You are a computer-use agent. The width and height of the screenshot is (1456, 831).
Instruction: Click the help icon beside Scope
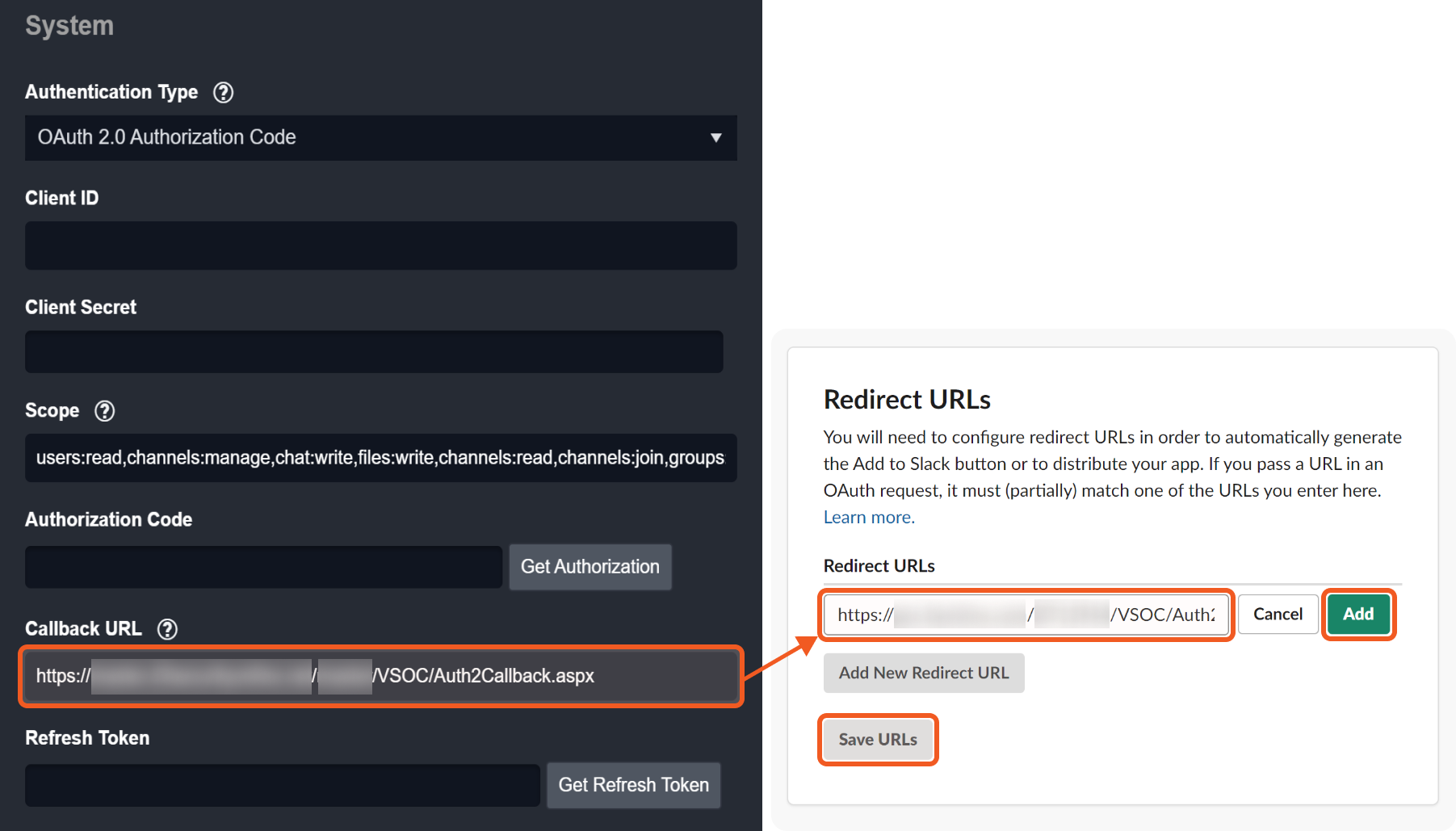(x=104, y=411)
